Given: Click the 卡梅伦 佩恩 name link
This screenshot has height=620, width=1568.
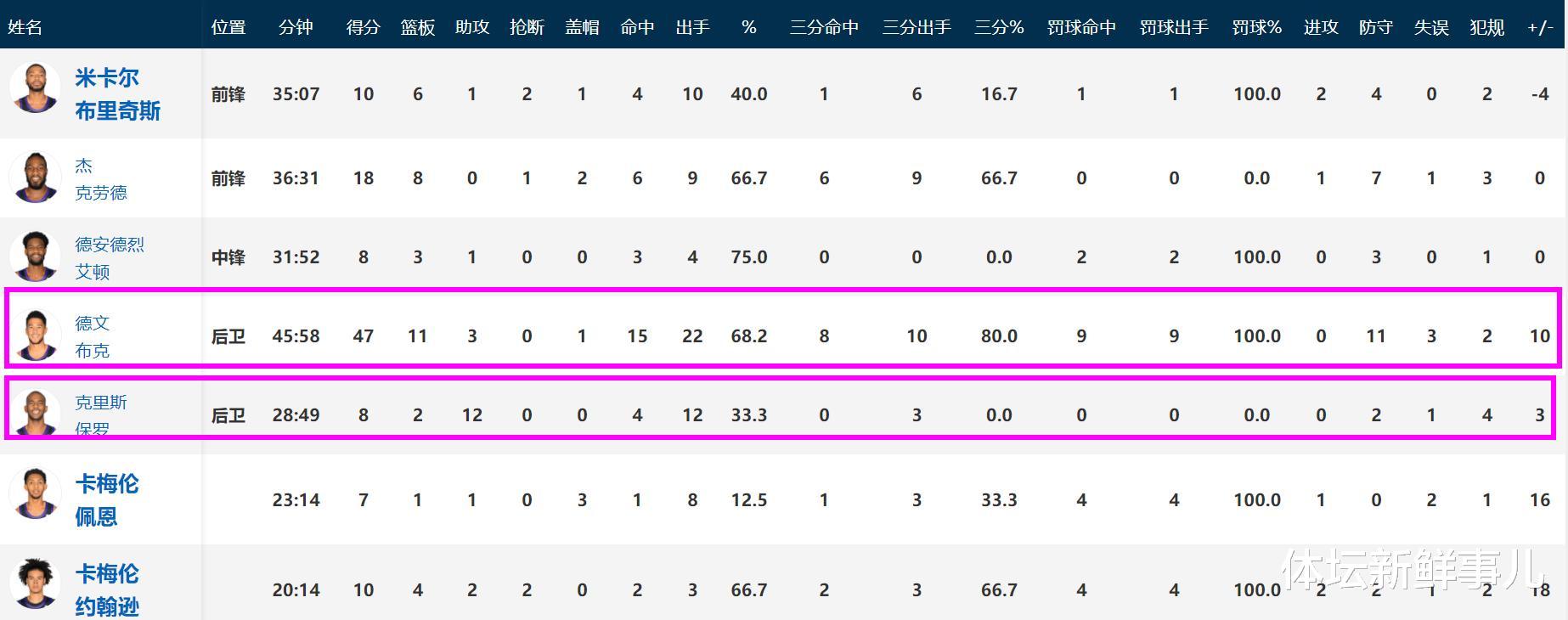Looking at the screenshot, I should coord(106,499).
